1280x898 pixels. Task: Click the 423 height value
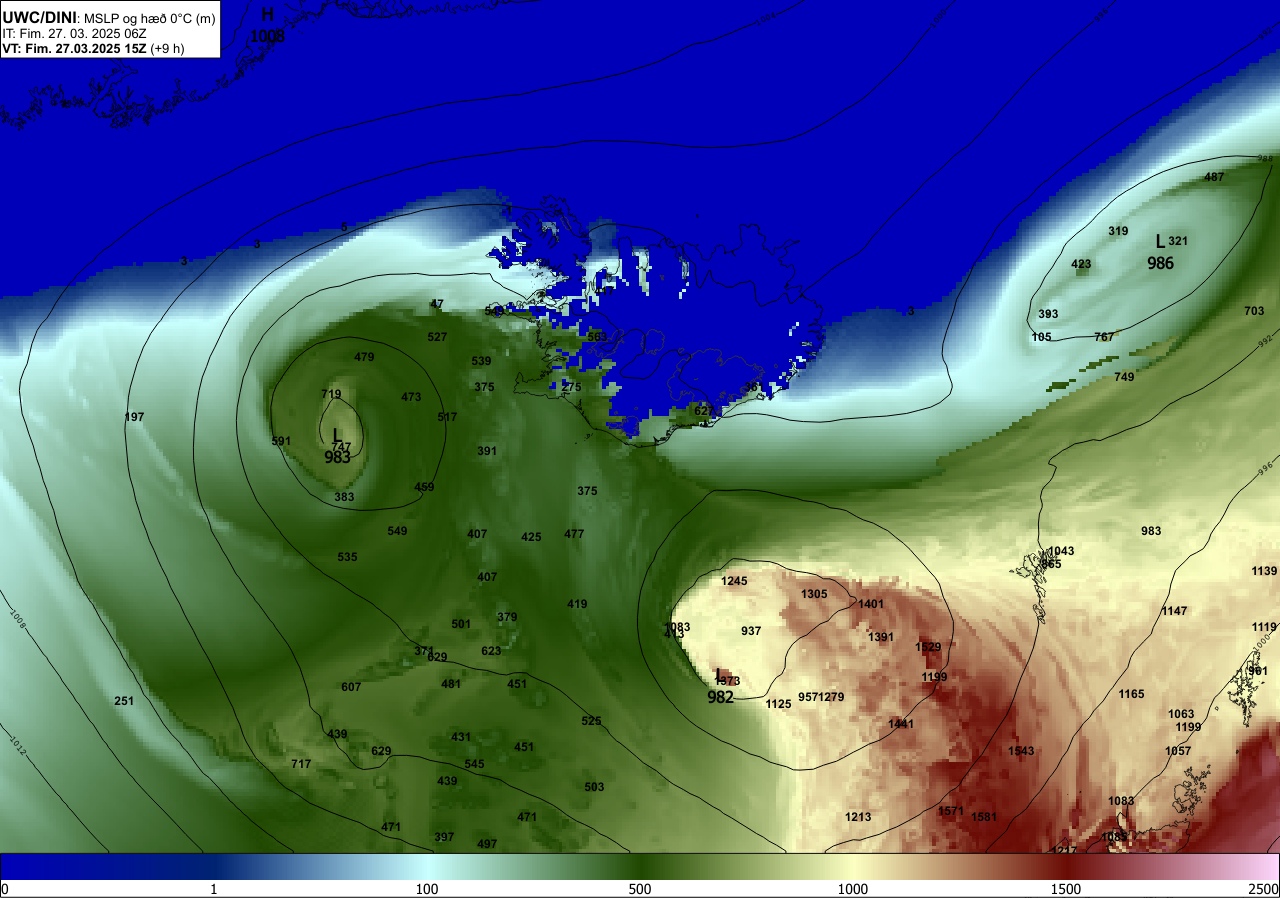pyautogui.click(x=1081, y=265)
